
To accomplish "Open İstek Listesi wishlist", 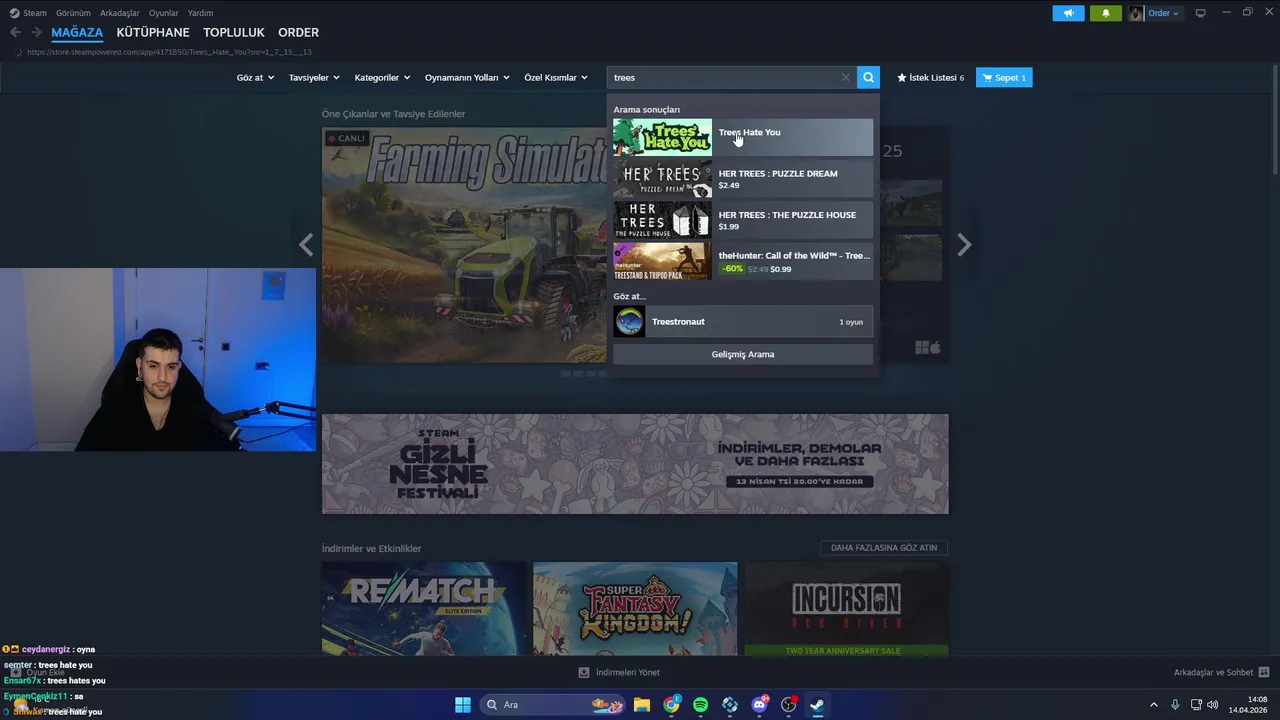I will pos(930,77).
